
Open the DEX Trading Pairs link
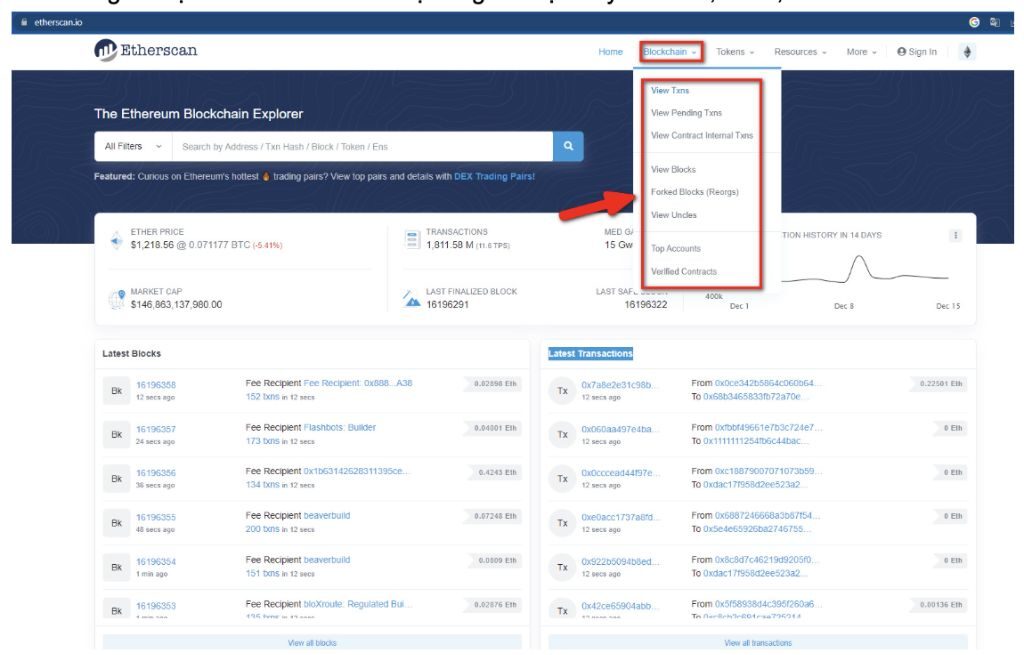494,176
